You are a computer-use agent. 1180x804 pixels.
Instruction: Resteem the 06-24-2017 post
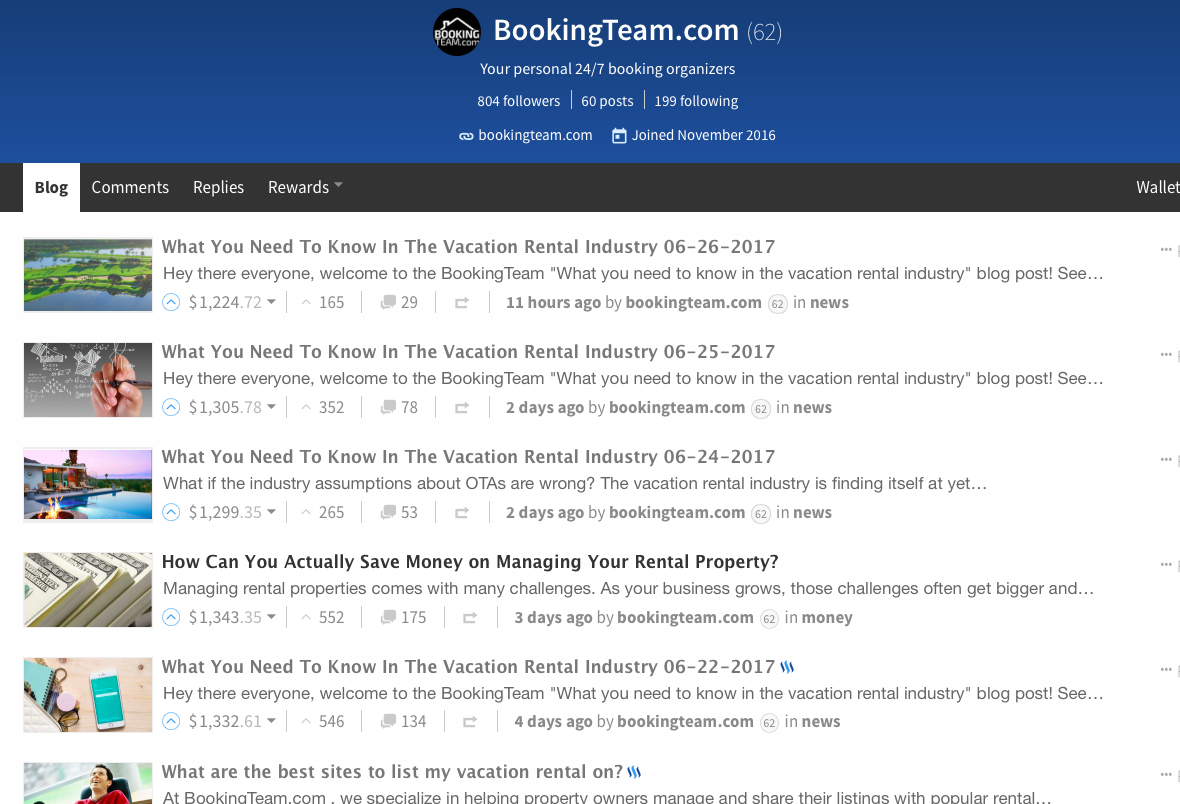point(462,513)
